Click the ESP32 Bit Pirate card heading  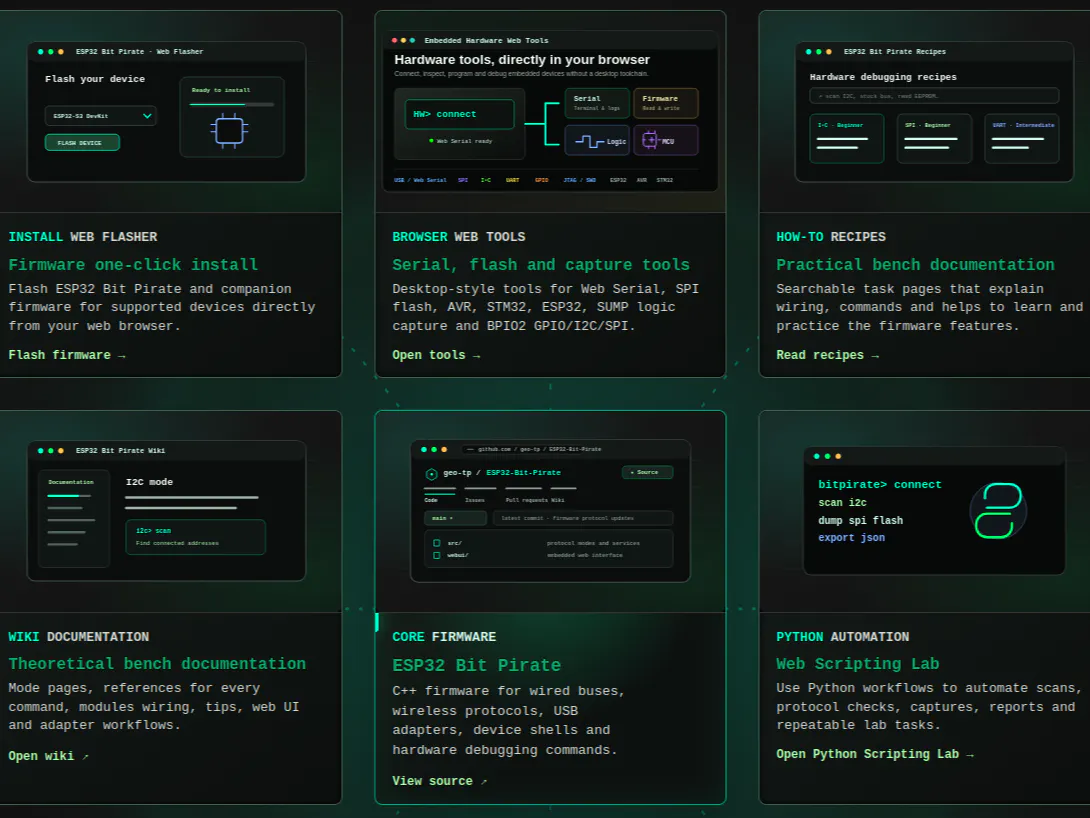[x=476, y=666]
